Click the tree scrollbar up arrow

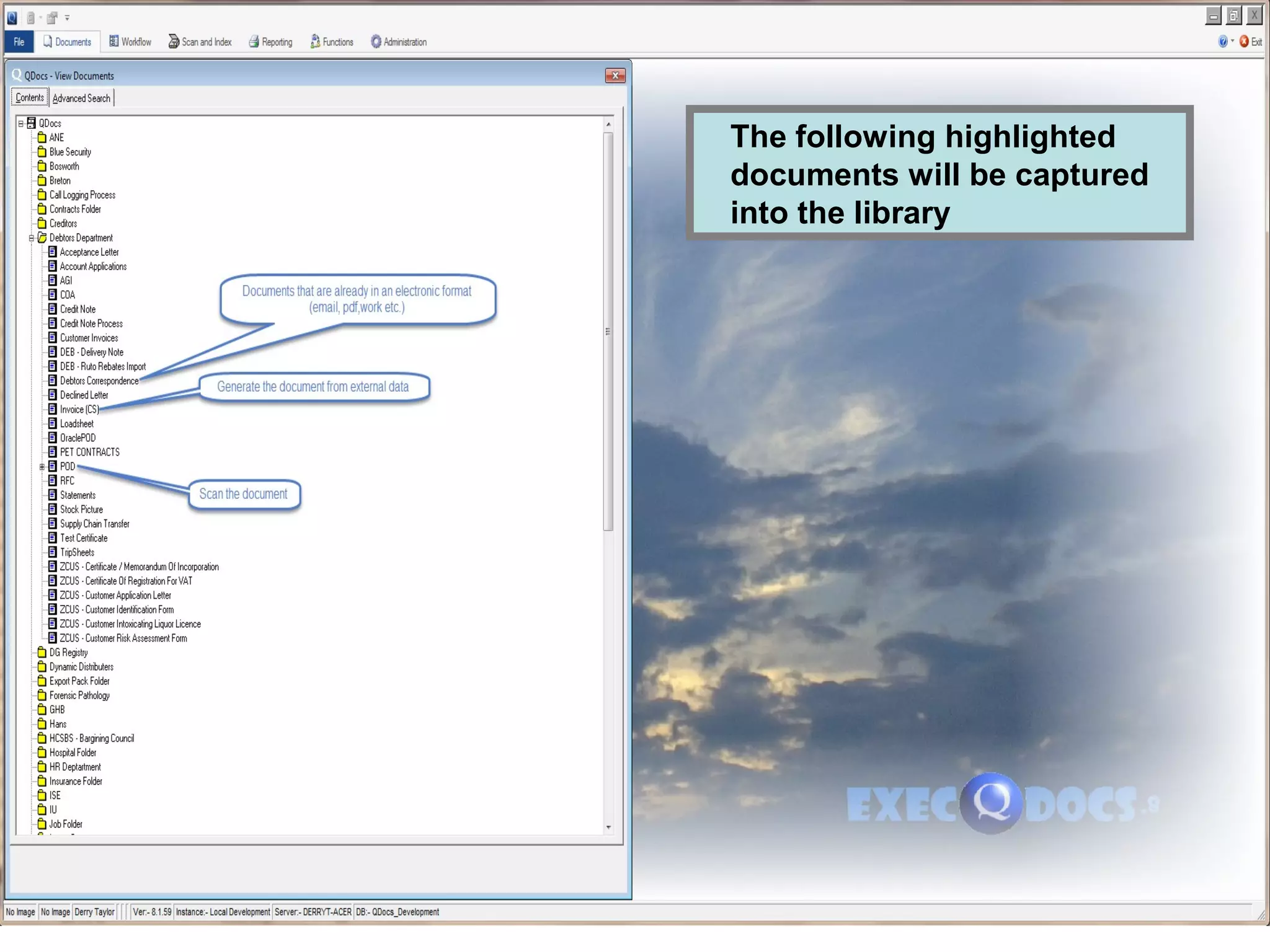pyautogui.click(x=608, y=124)
